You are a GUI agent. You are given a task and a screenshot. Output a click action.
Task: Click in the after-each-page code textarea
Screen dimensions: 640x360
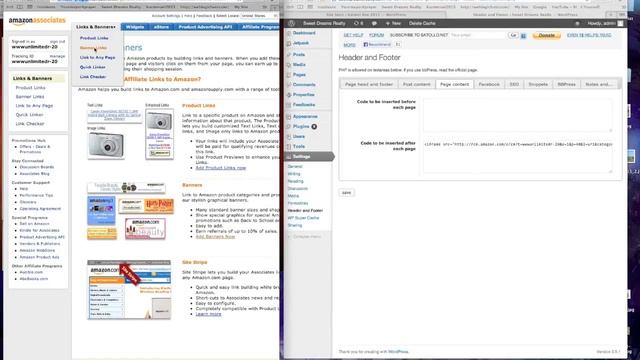coord(518,156)
